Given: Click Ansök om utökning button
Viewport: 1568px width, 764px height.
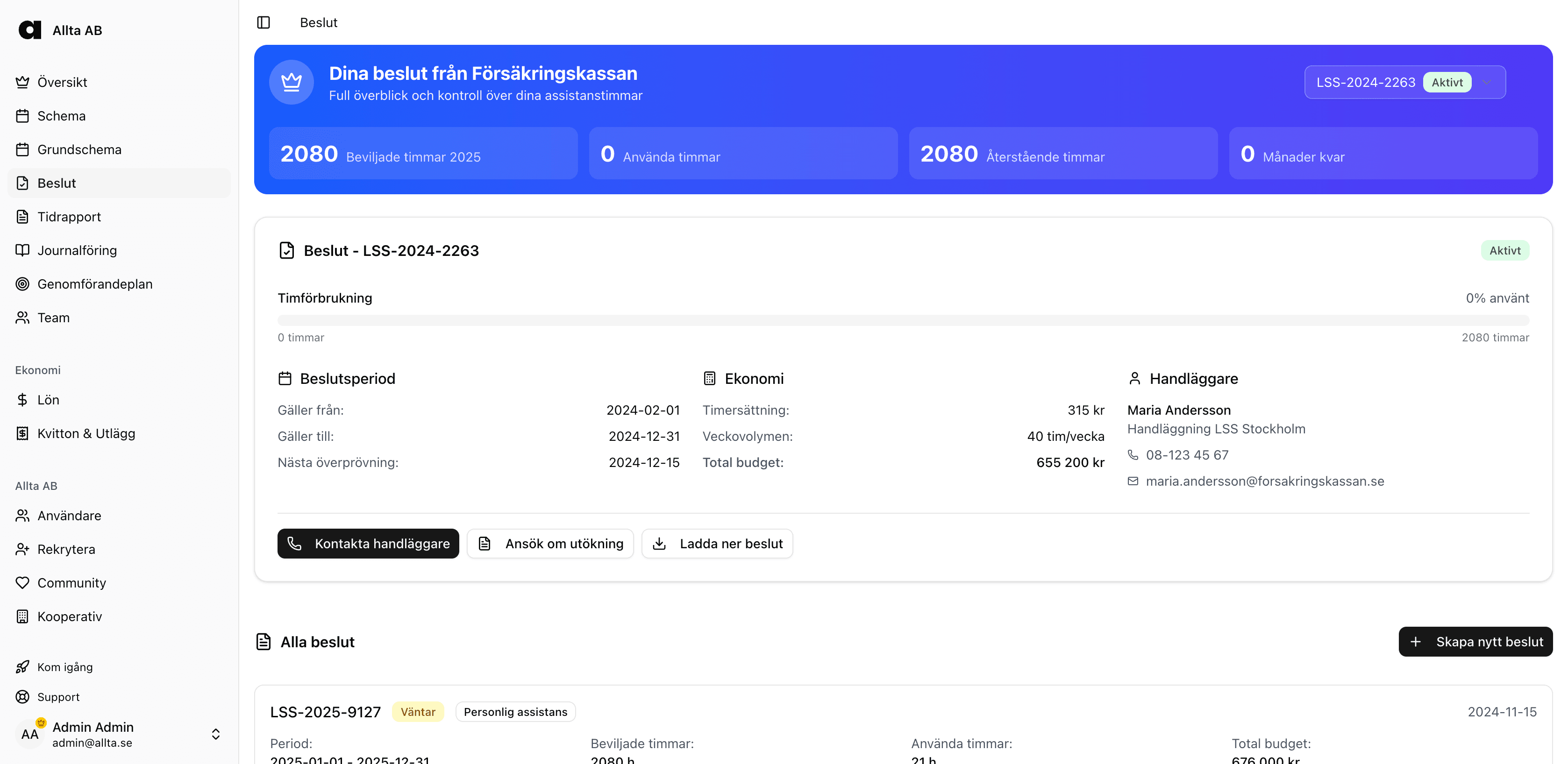Looking at the screenshot, I should point(549,543).
